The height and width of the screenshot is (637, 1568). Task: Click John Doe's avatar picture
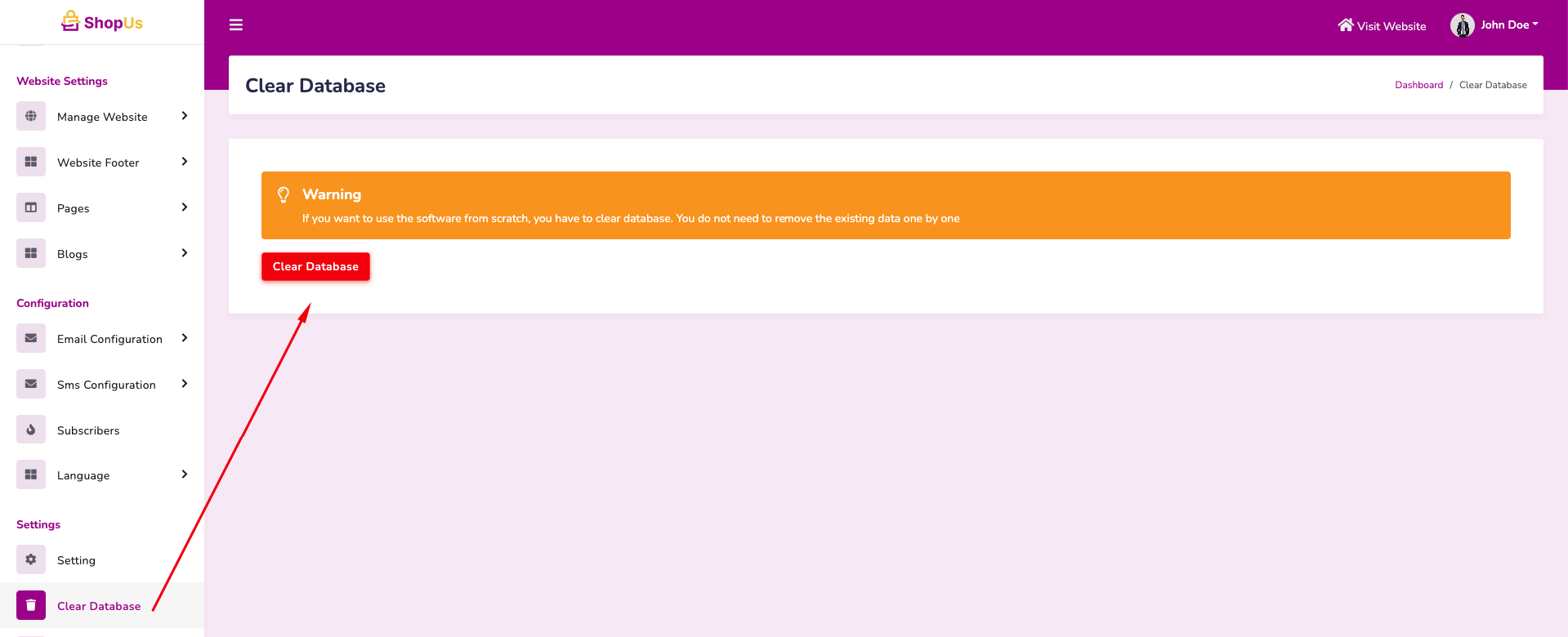(1462, 25)
